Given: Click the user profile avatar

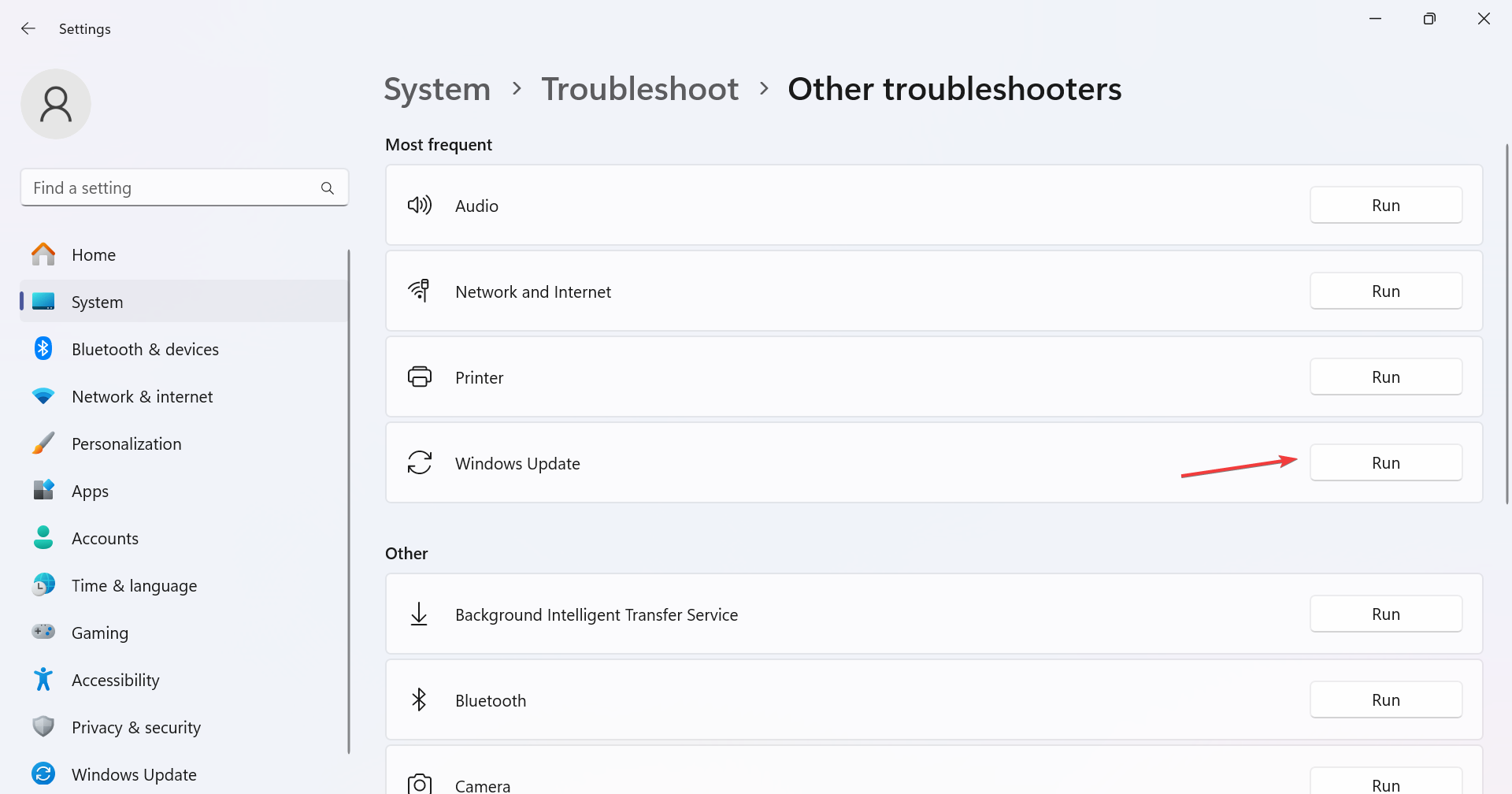Looking at the screenshot, I should tap(56, 104).
